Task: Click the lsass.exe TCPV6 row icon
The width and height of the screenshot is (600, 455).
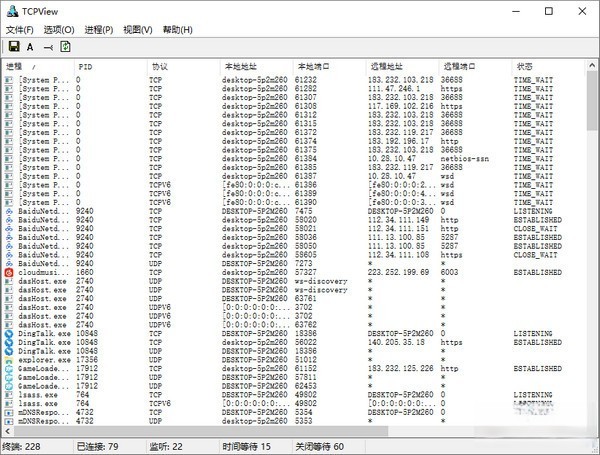Action: tap(9, 404)
